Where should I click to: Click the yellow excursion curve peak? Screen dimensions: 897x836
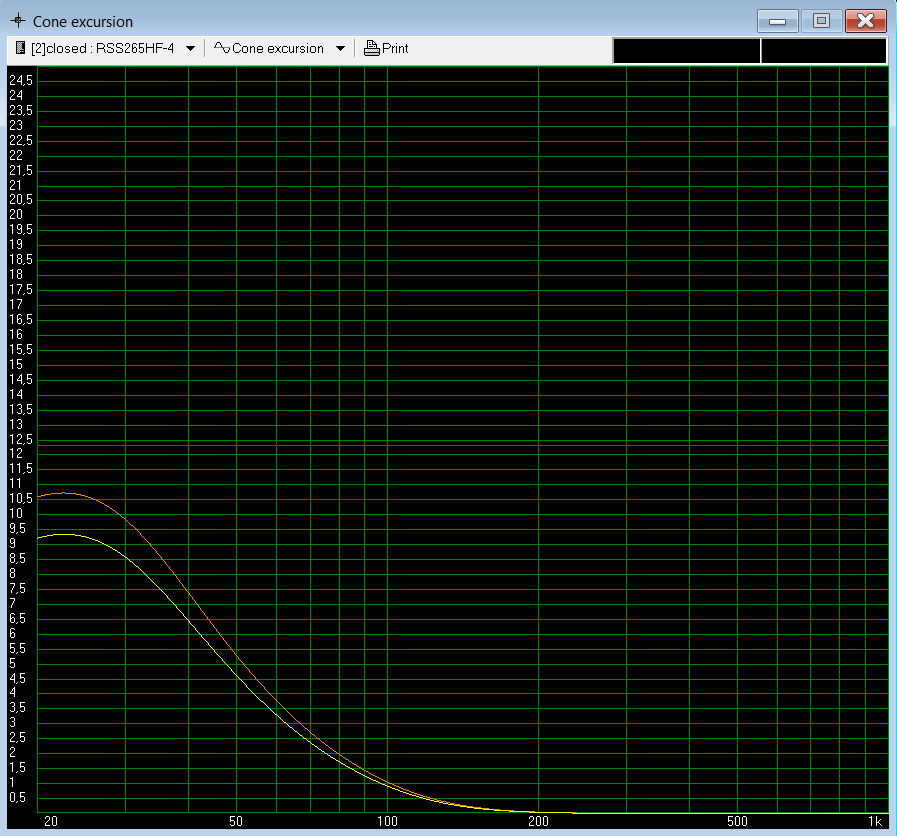tap(65, 534)
